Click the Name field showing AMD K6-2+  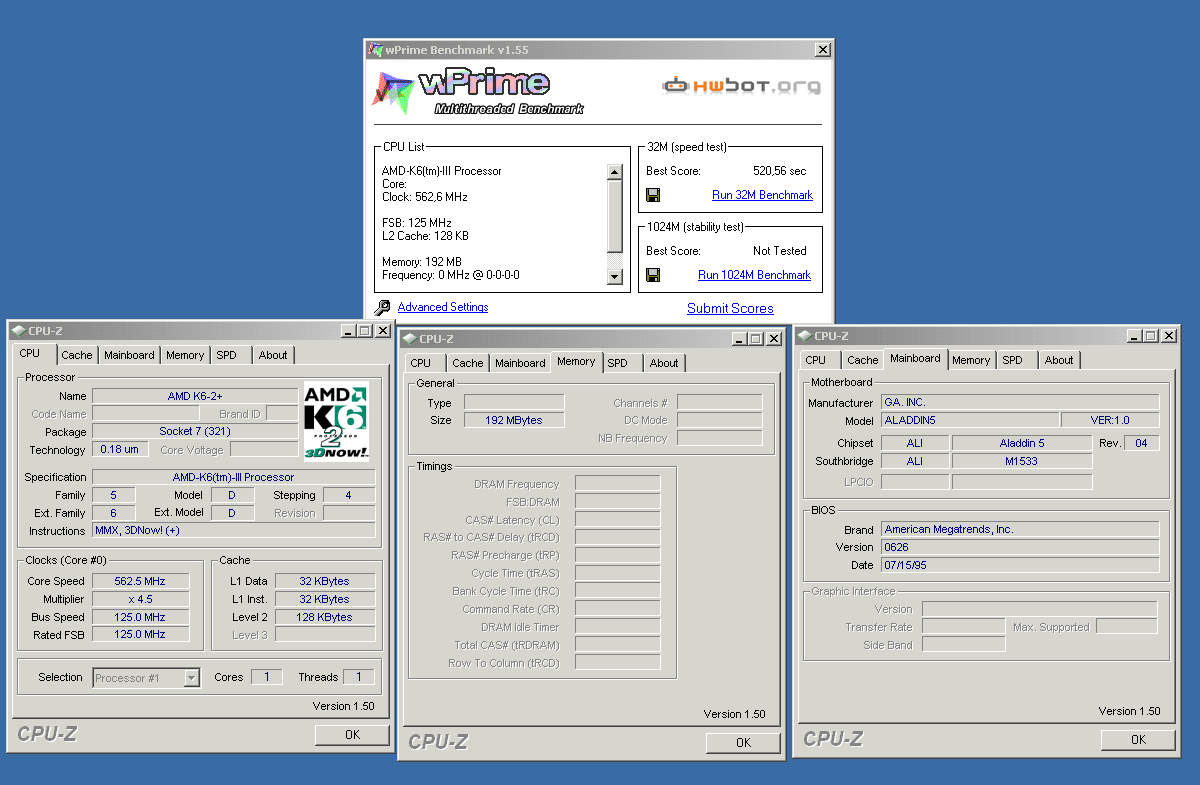tap(196, 396)
